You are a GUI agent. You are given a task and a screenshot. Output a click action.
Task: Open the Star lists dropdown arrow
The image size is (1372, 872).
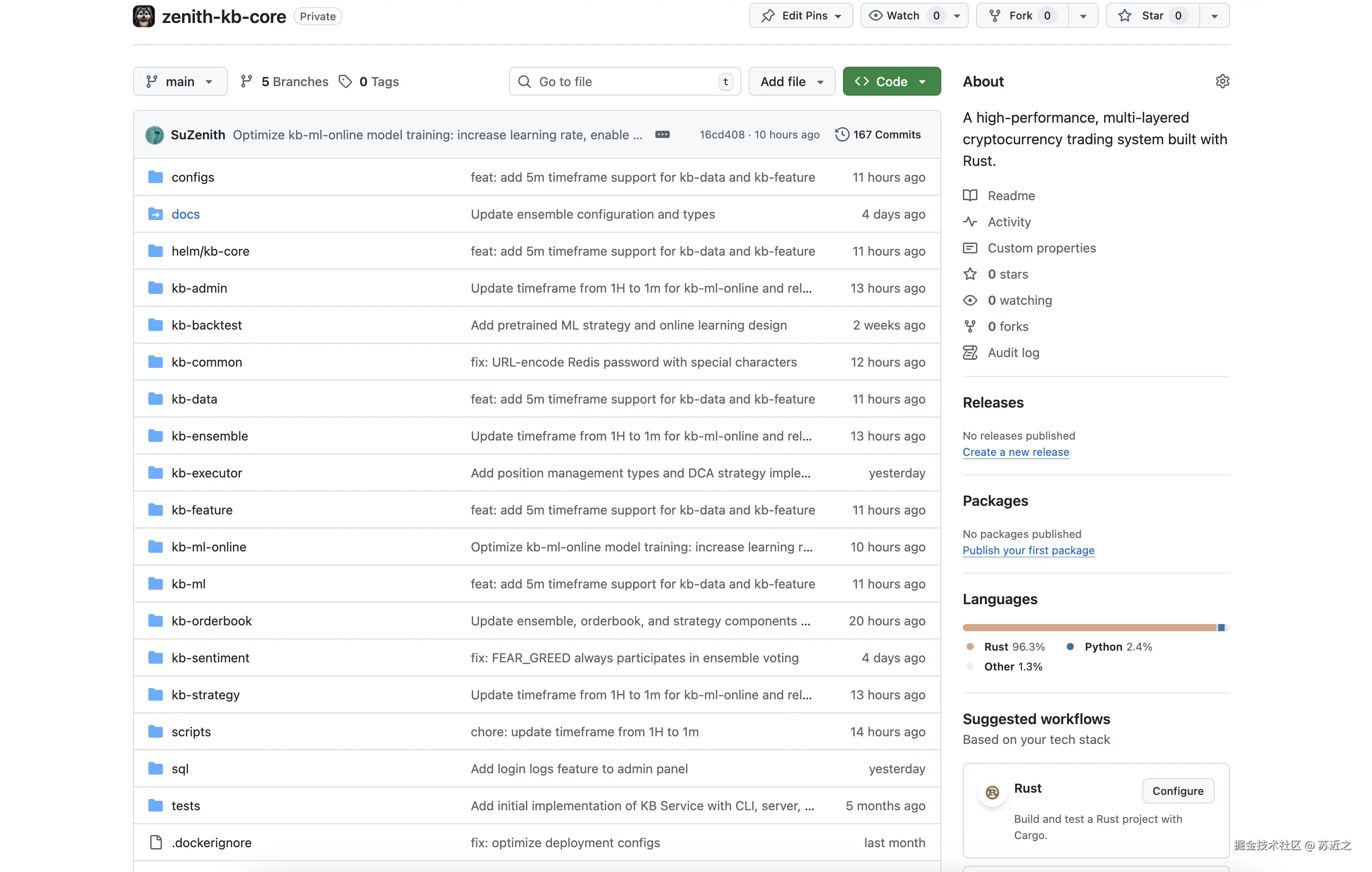[1214, 15]
